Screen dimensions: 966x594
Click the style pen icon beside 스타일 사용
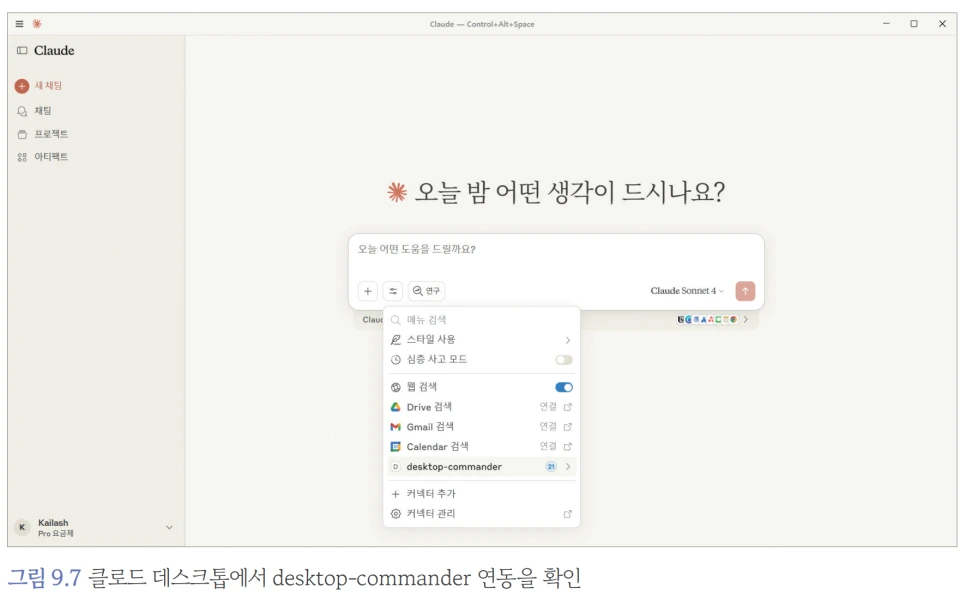click(x=396, y=340)
